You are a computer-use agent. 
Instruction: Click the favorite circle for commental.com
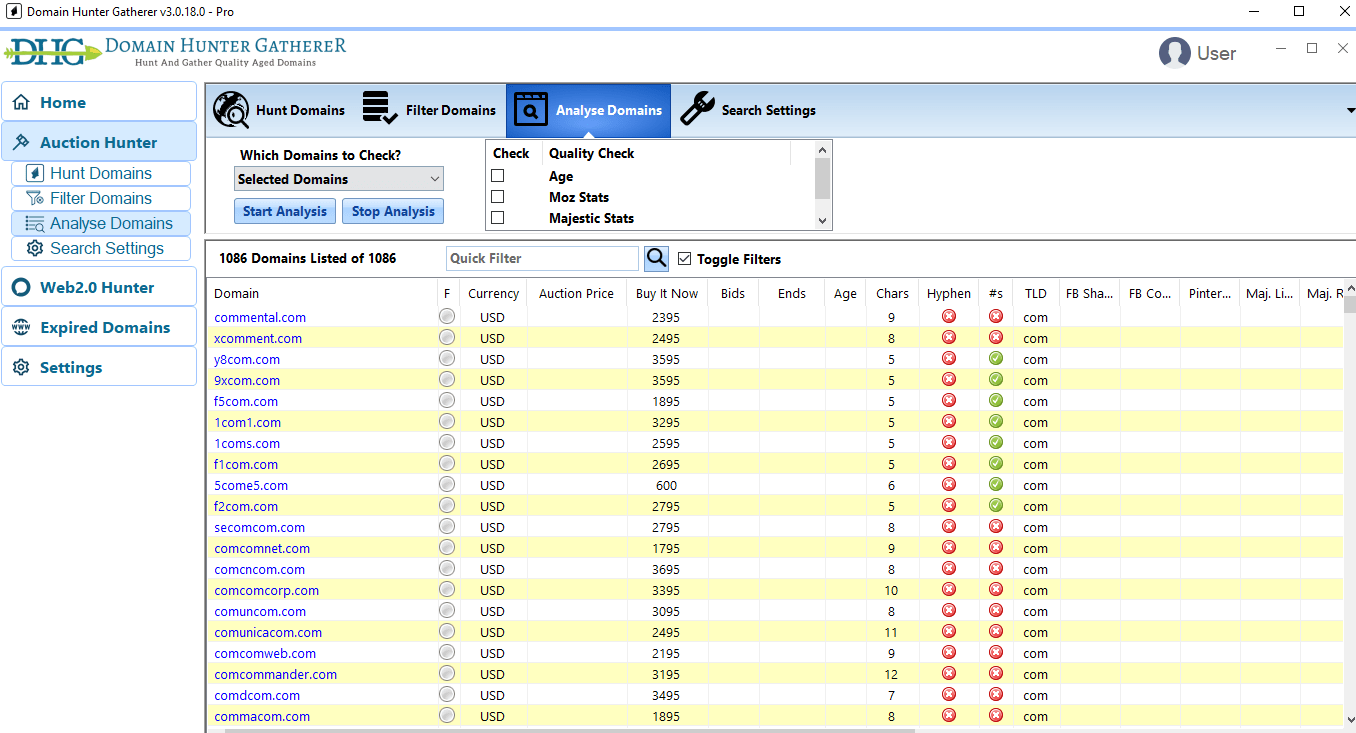click(447, 317)
